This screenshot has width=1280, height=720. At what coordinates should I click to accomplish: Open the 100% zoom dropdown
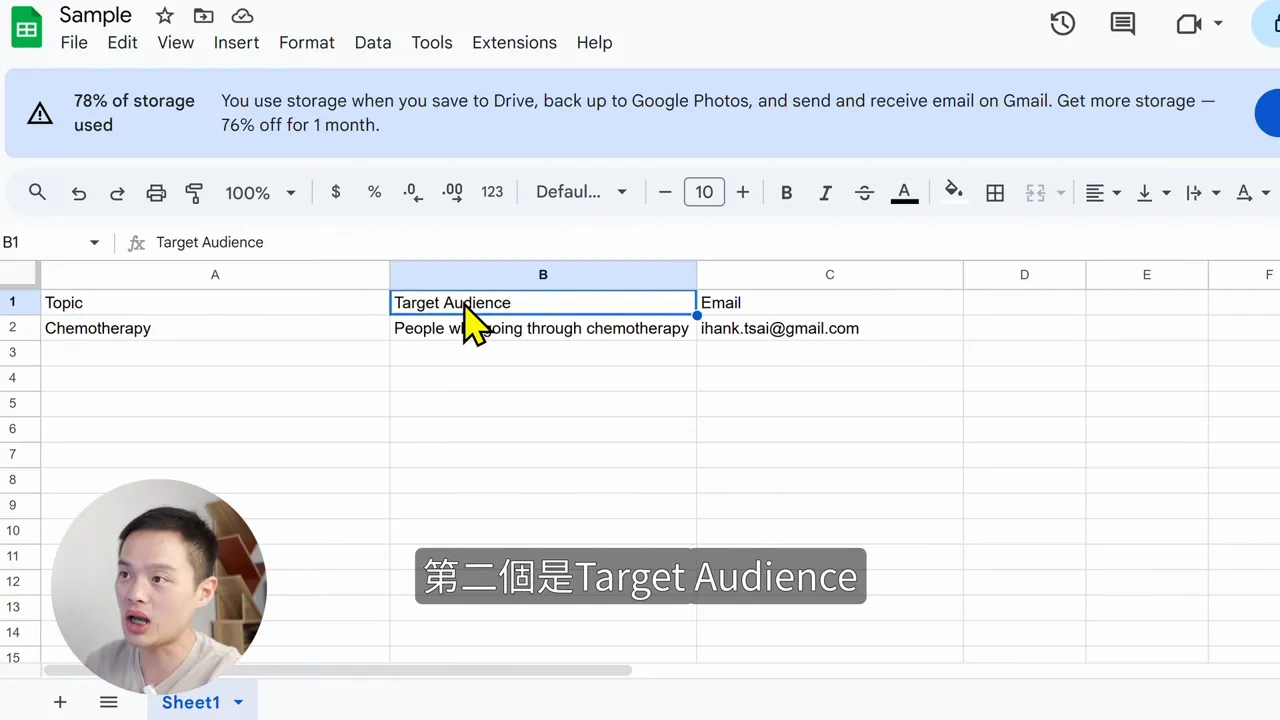point(260,193)
